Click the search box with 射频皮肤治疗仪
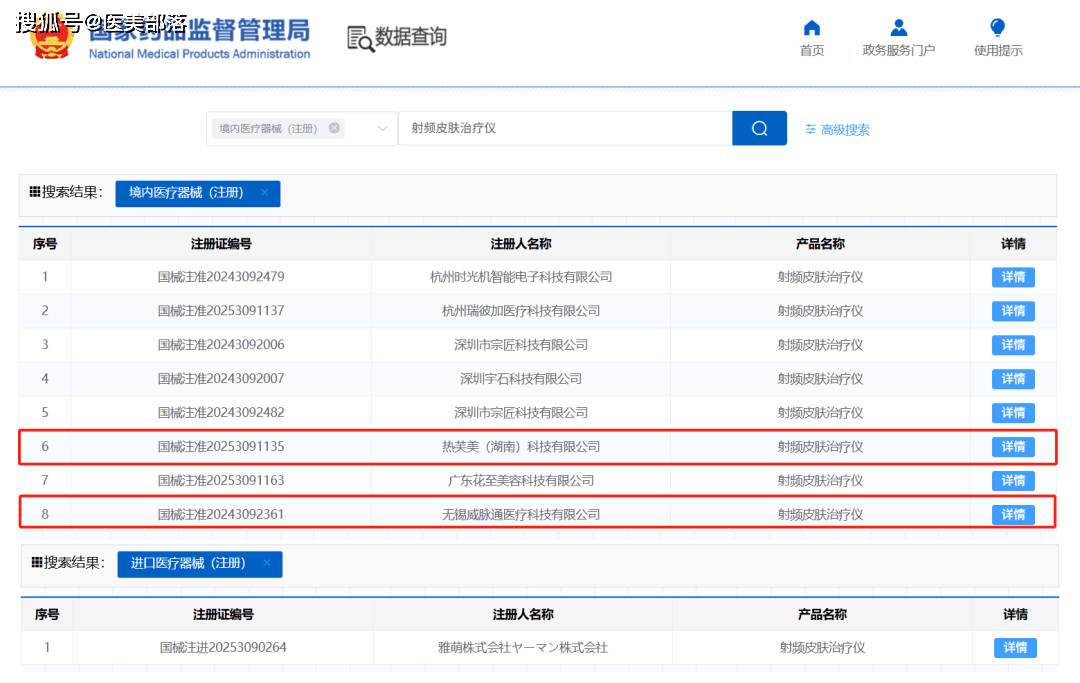Viewport: 1080px width, 683px height. click(x=565, y=128)
